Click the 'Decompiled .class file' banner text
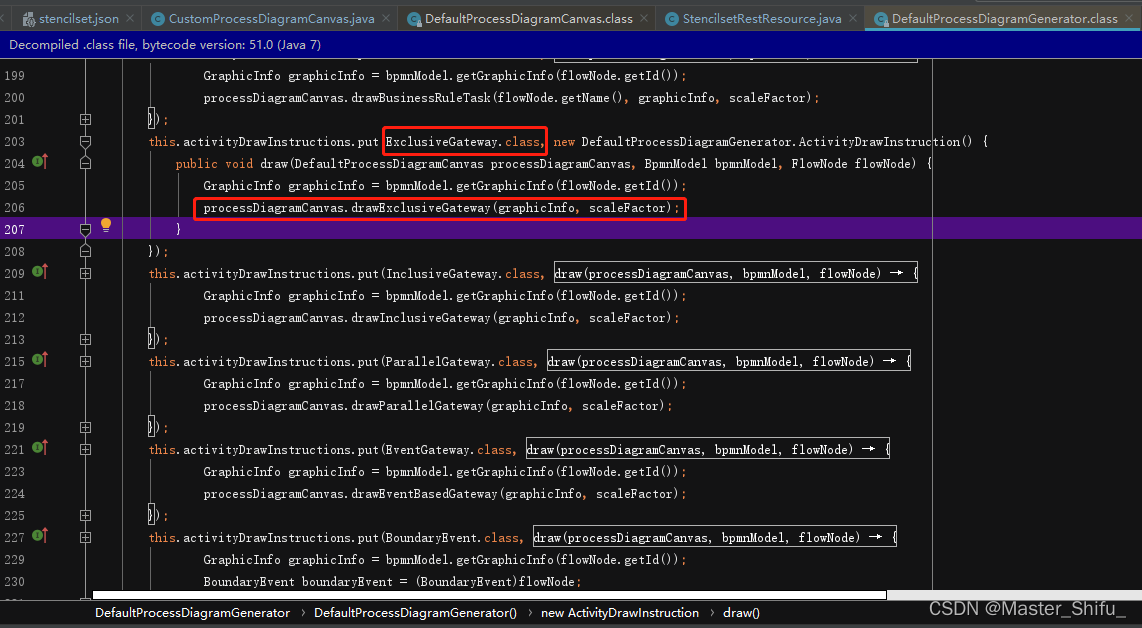 pyautogui.click(x=165, y=44)
